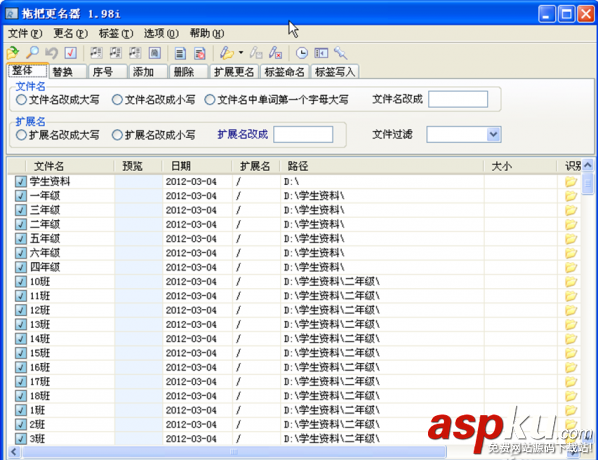This screenshot has width=598, height=460.
Task: Click the 简 simplified Chinese conversion icon
Action: [154, 53]
